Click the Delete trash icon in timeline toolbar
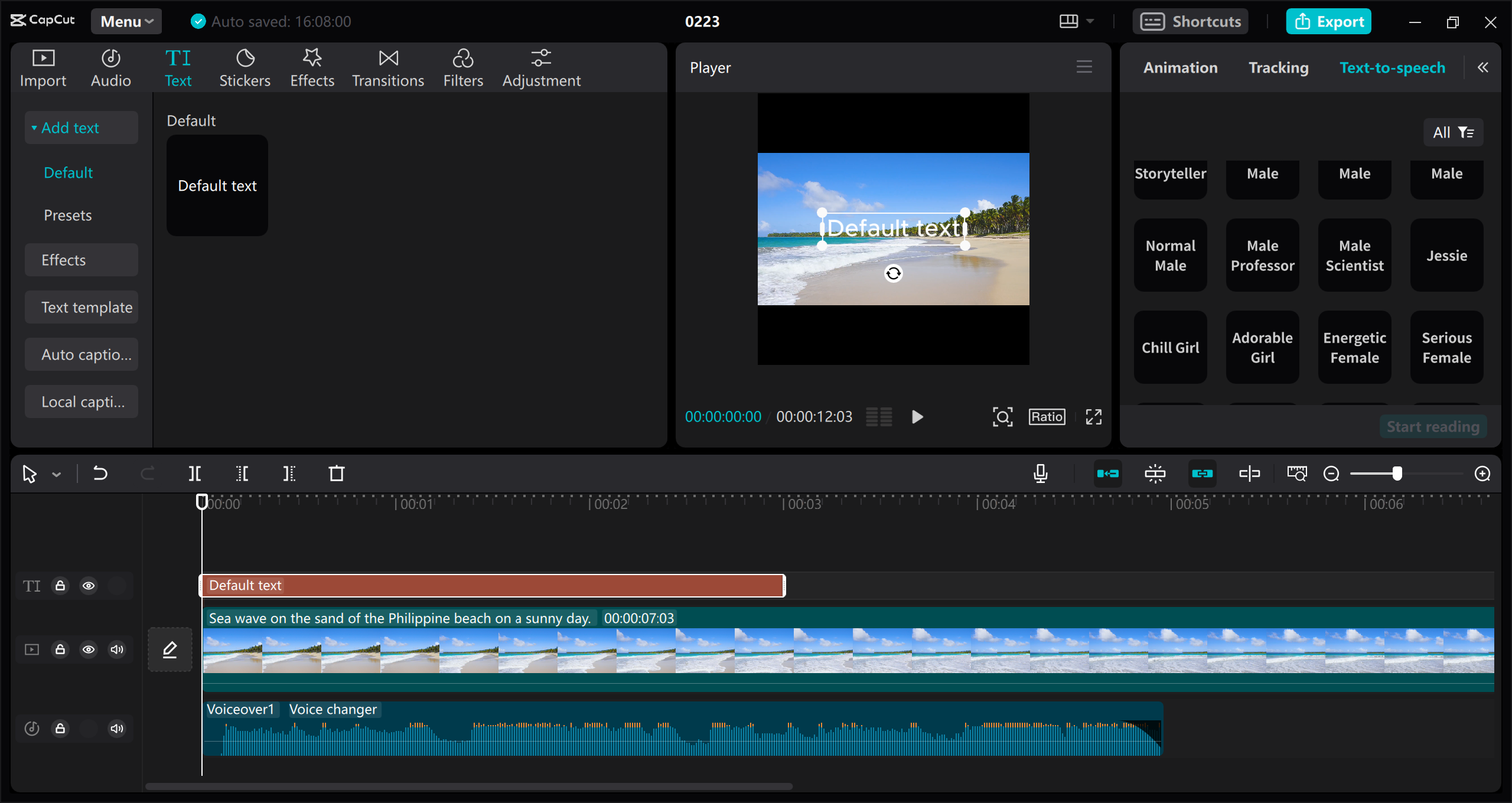This screenshot has height=803, width=1512. pos(337,474)
